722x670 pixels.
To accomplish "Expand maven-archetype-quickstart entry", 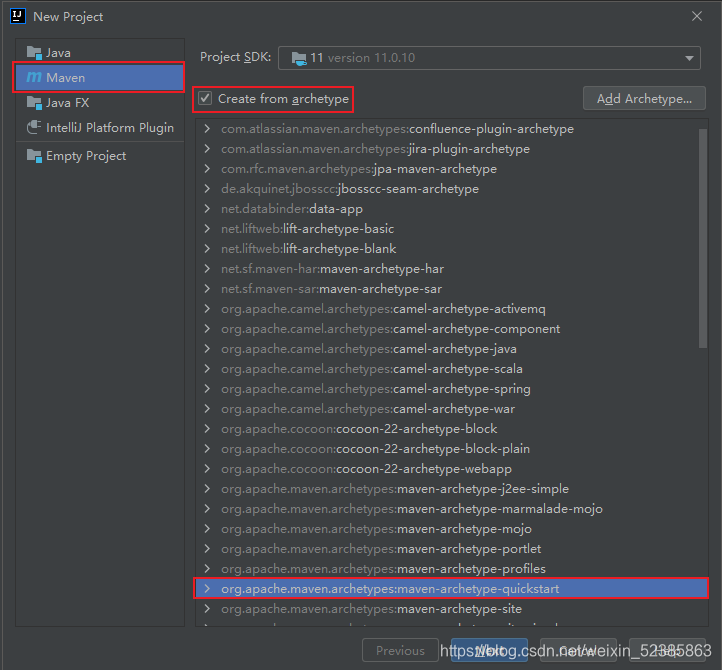I will point(207,588).
